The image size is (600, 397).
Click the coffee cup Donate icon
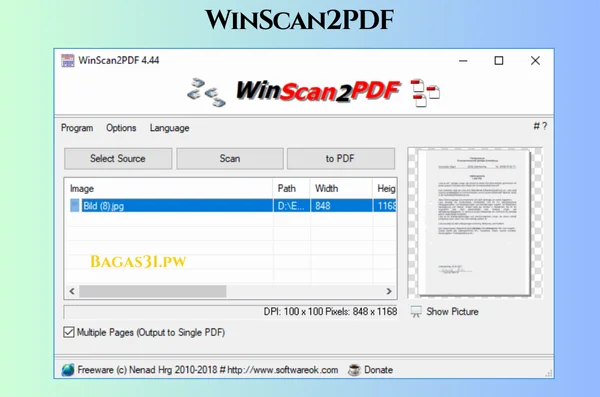coord(354,370)
